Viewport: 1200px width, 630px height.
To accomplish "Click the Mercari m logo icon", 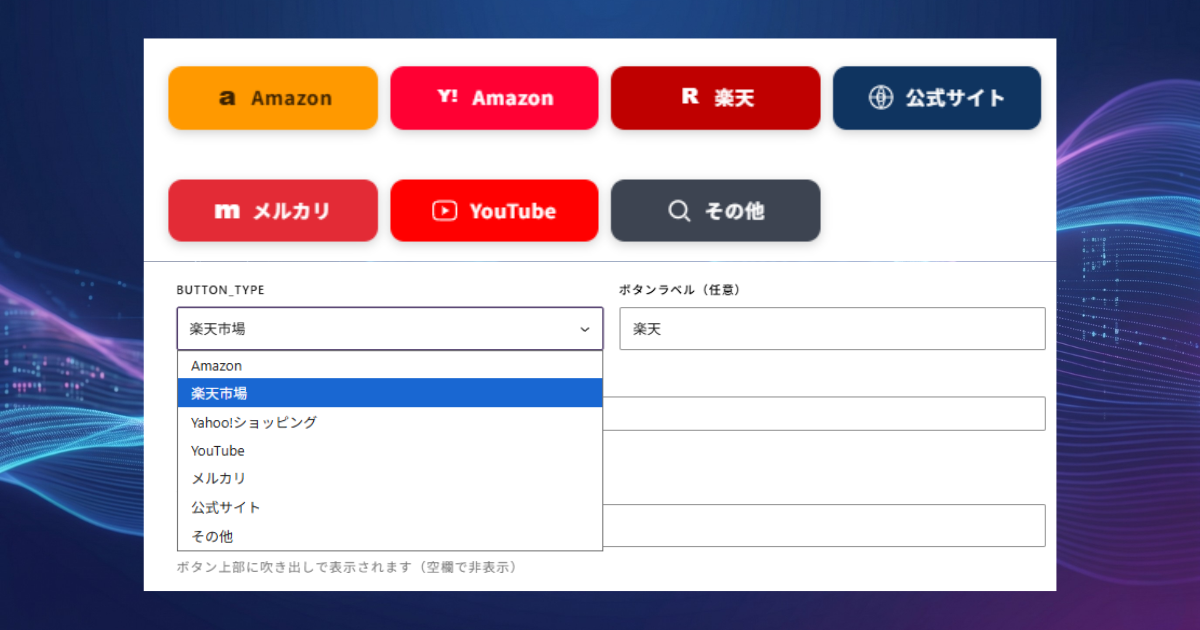I will [227, 211].
